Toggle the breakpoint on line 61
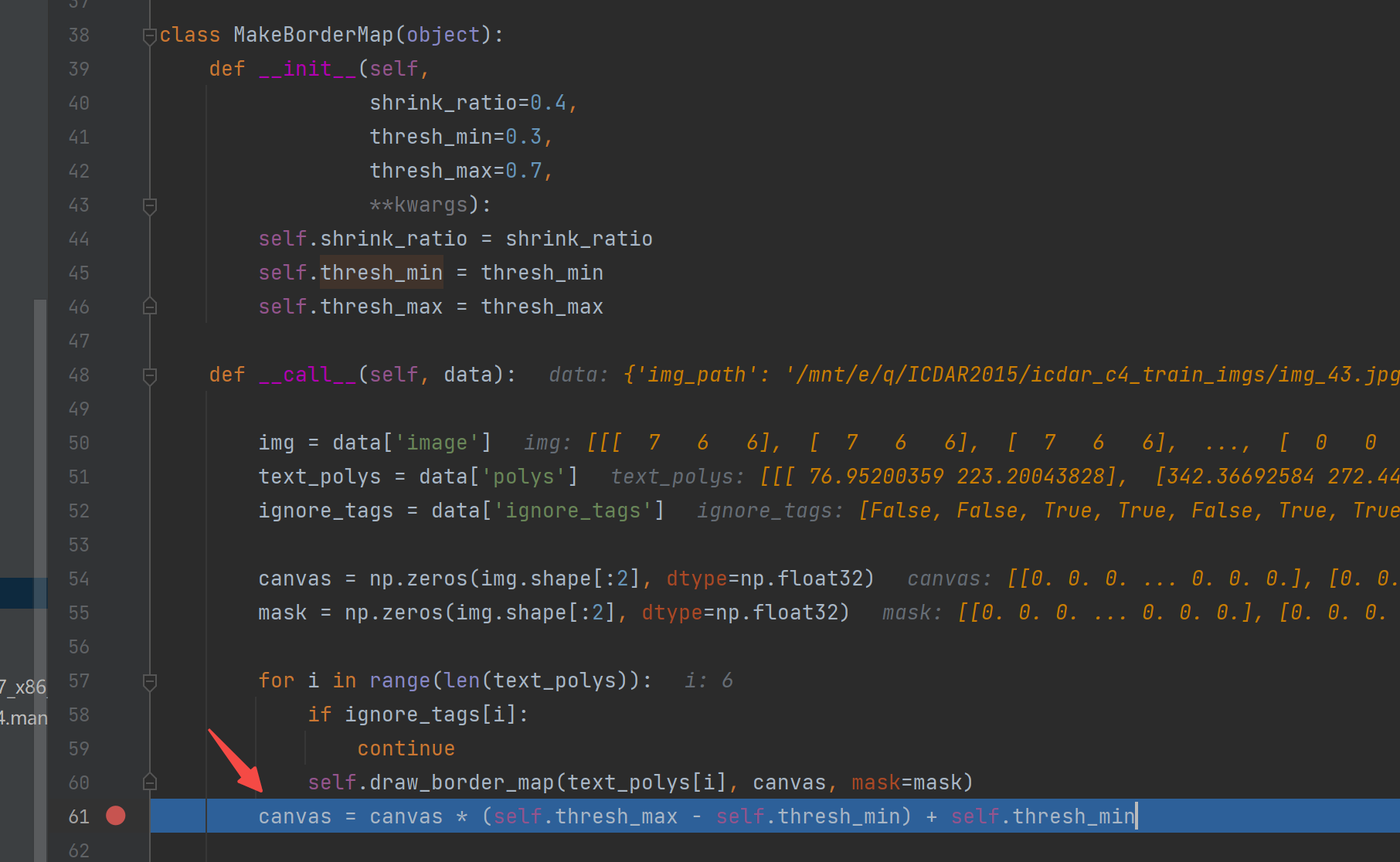Screen dimensions: 1400x862 pos(116,816)
